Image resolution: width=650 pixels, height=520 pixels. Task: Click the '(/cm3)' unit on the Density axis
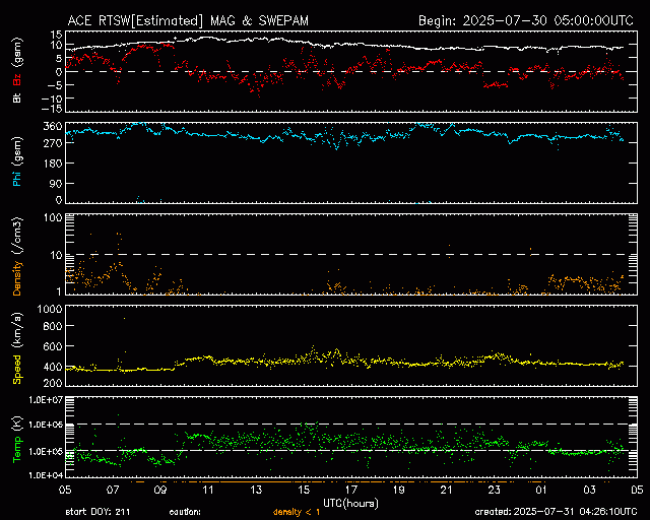[17, 236]
